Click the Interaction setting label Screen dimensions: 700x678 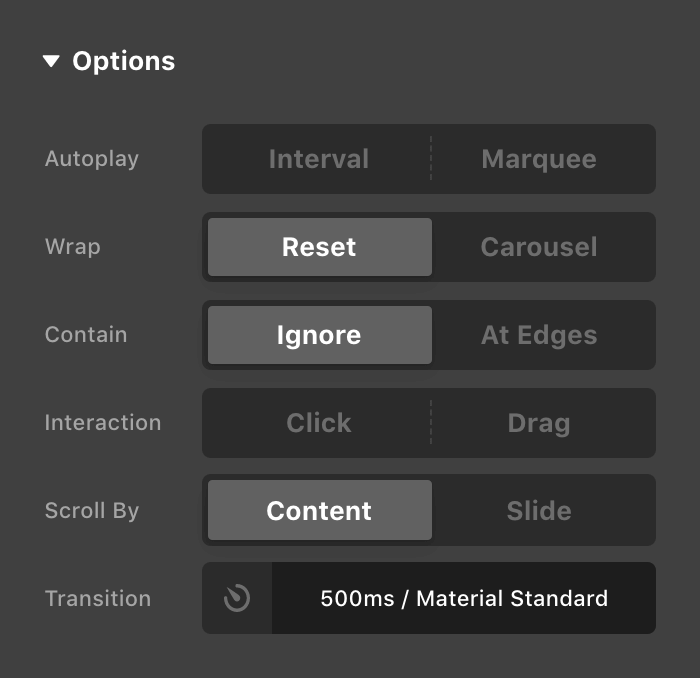(x=103, y=423)
